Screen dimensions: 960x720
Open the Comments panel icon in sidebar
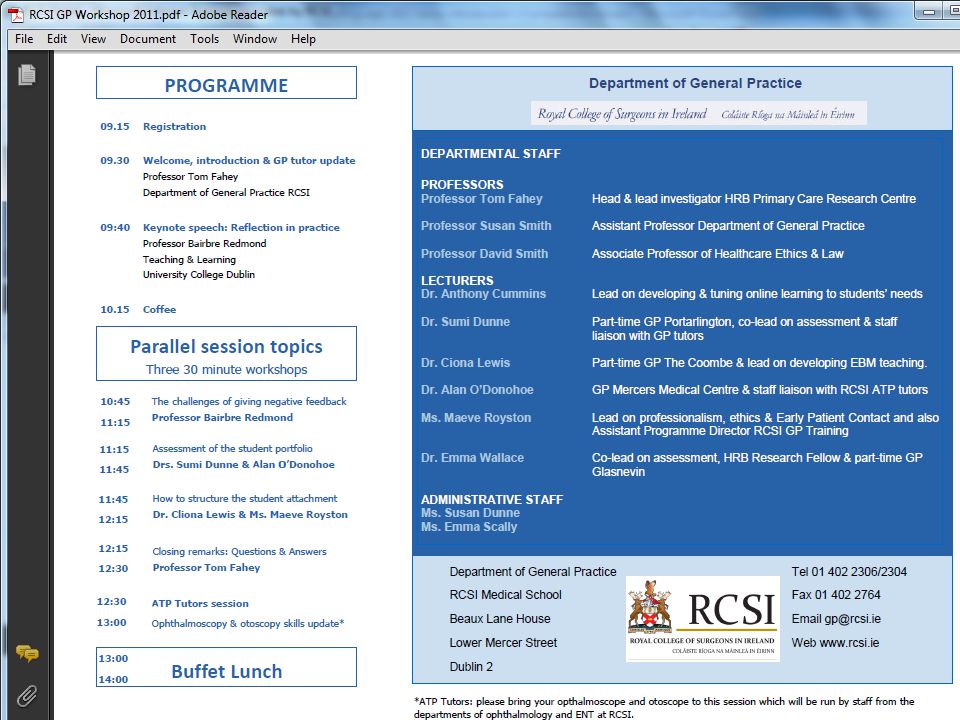(x=27, y=653)
